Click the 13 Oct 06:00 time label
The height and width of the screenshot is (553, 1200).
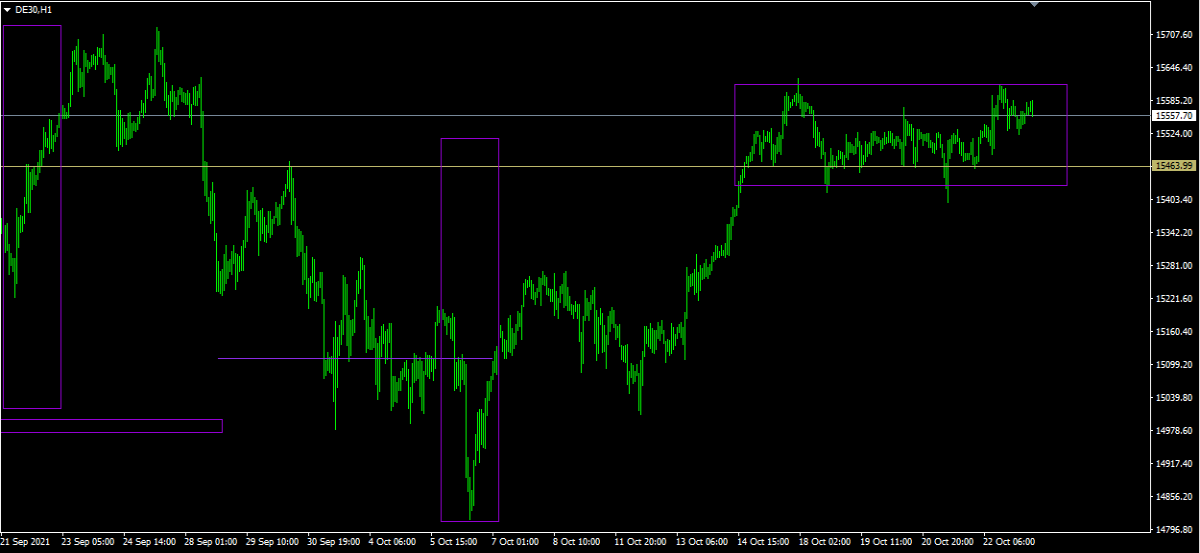pyautogui.click(x=703, y=542)
